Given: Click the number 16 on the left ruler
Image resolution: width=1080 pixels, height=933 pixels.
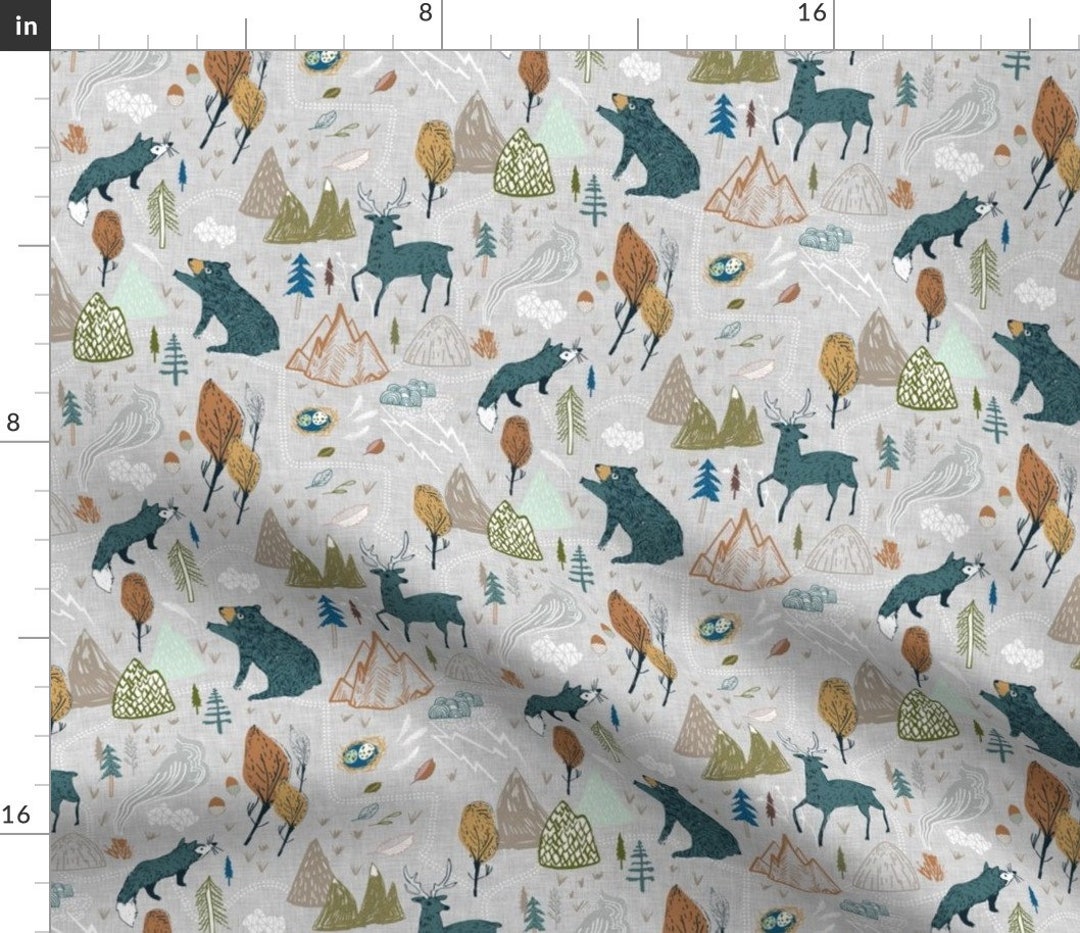Looking at the screenshot, I should pyautogui.click(x=18, y=815).
